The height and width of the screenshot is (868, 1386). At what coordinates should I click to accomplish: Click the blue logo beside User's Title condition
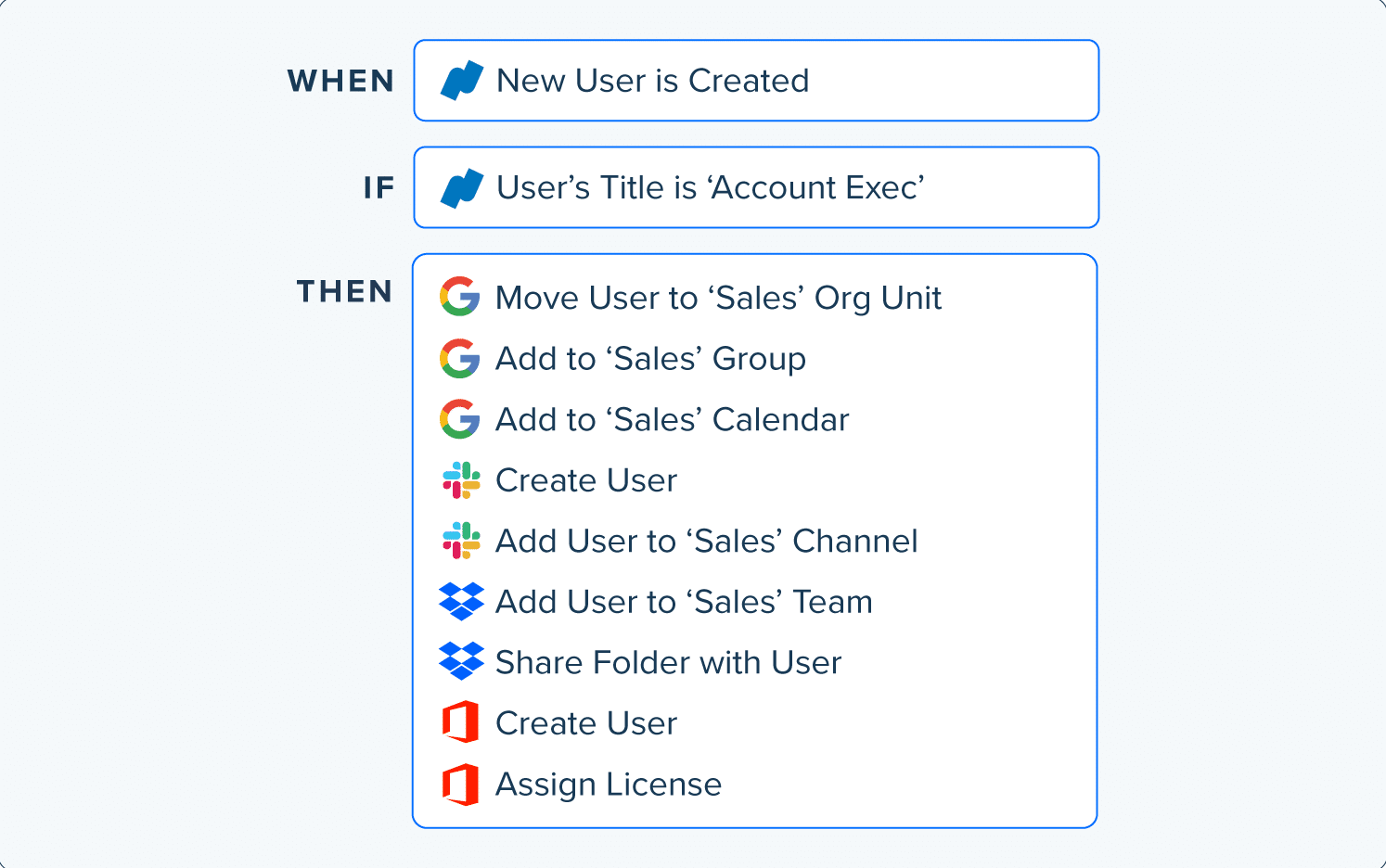(x=462, y=188)
